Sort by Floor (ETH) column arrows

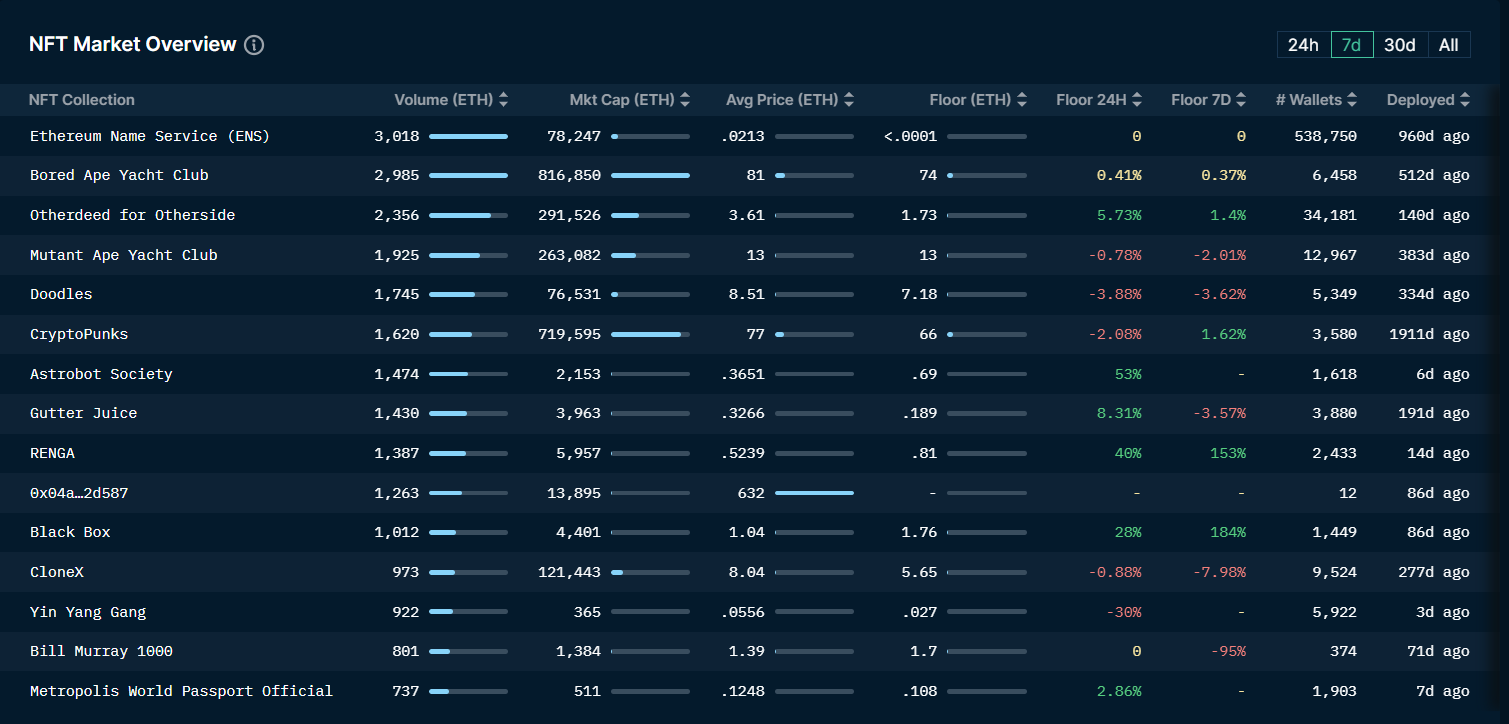tap(1022, 100)
